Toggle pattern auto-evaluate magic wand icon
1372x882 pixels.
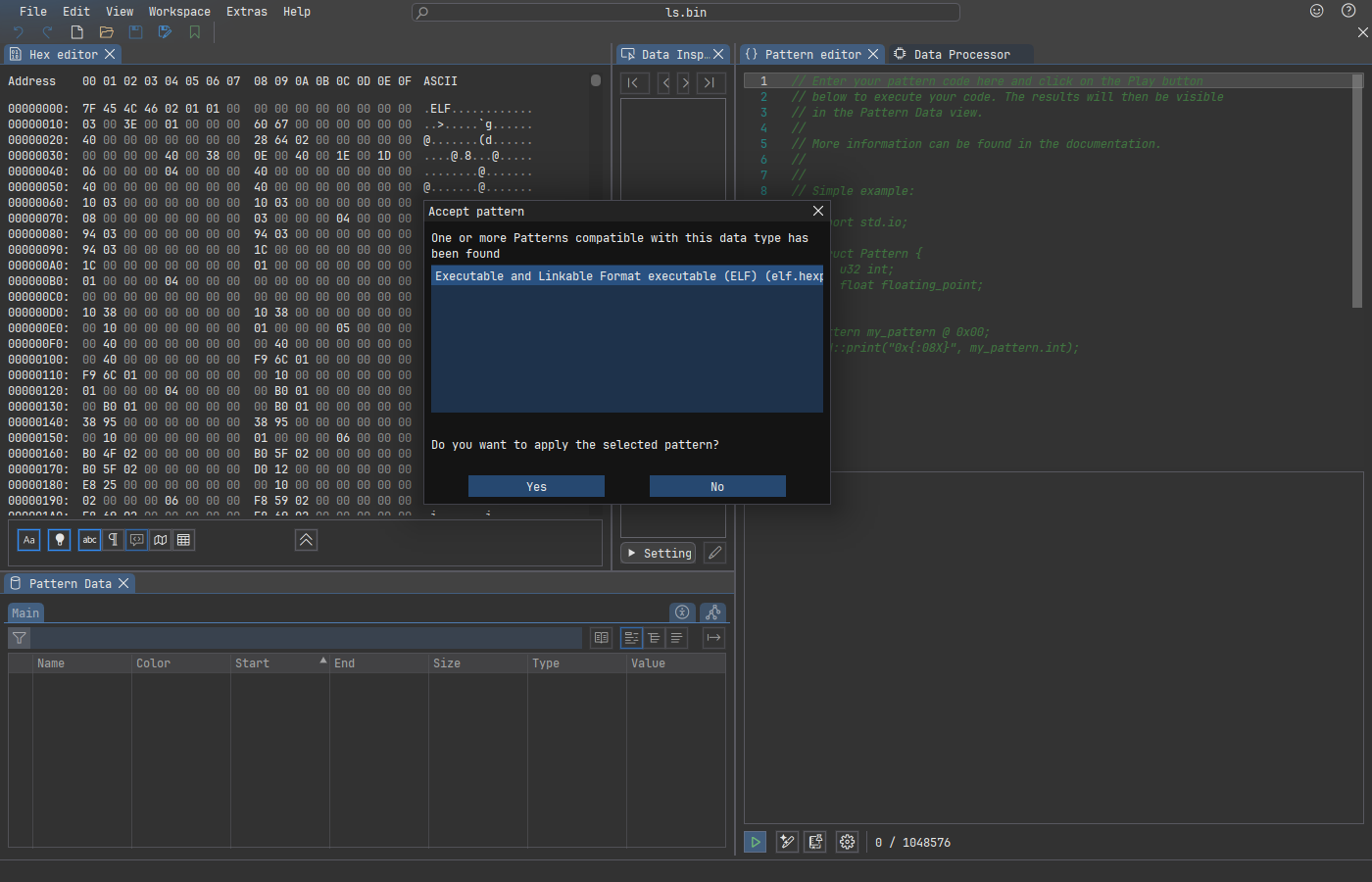click(x=787, y=842)
